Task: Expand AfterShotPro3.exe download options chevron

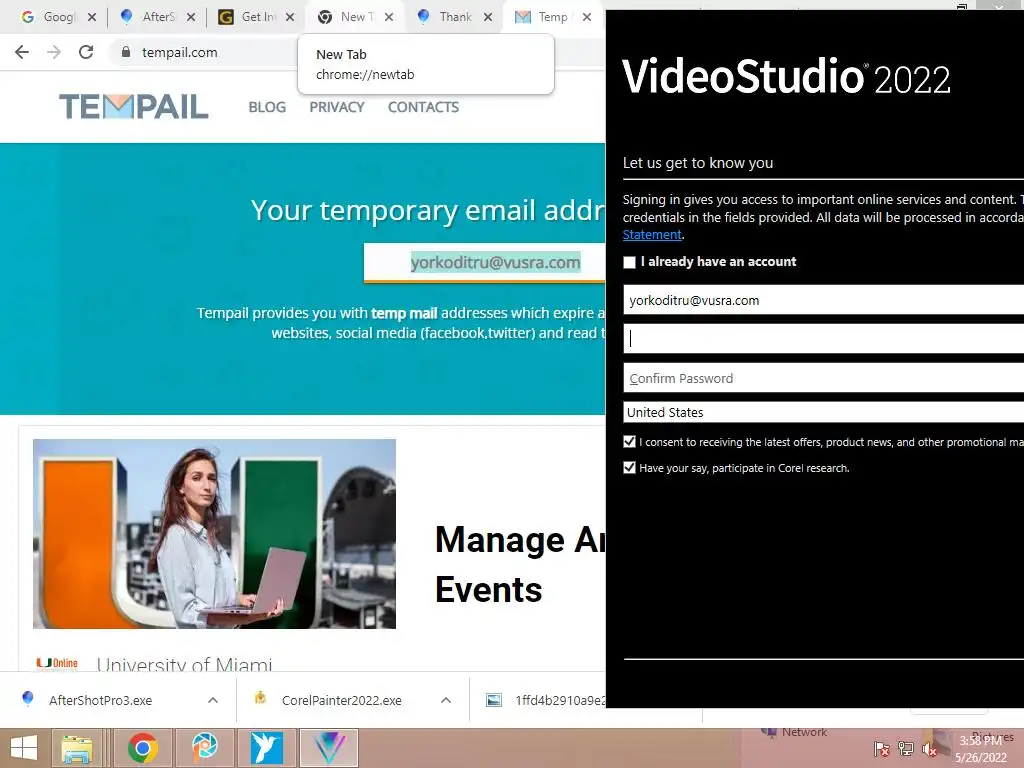Action: tap(213, 700)
